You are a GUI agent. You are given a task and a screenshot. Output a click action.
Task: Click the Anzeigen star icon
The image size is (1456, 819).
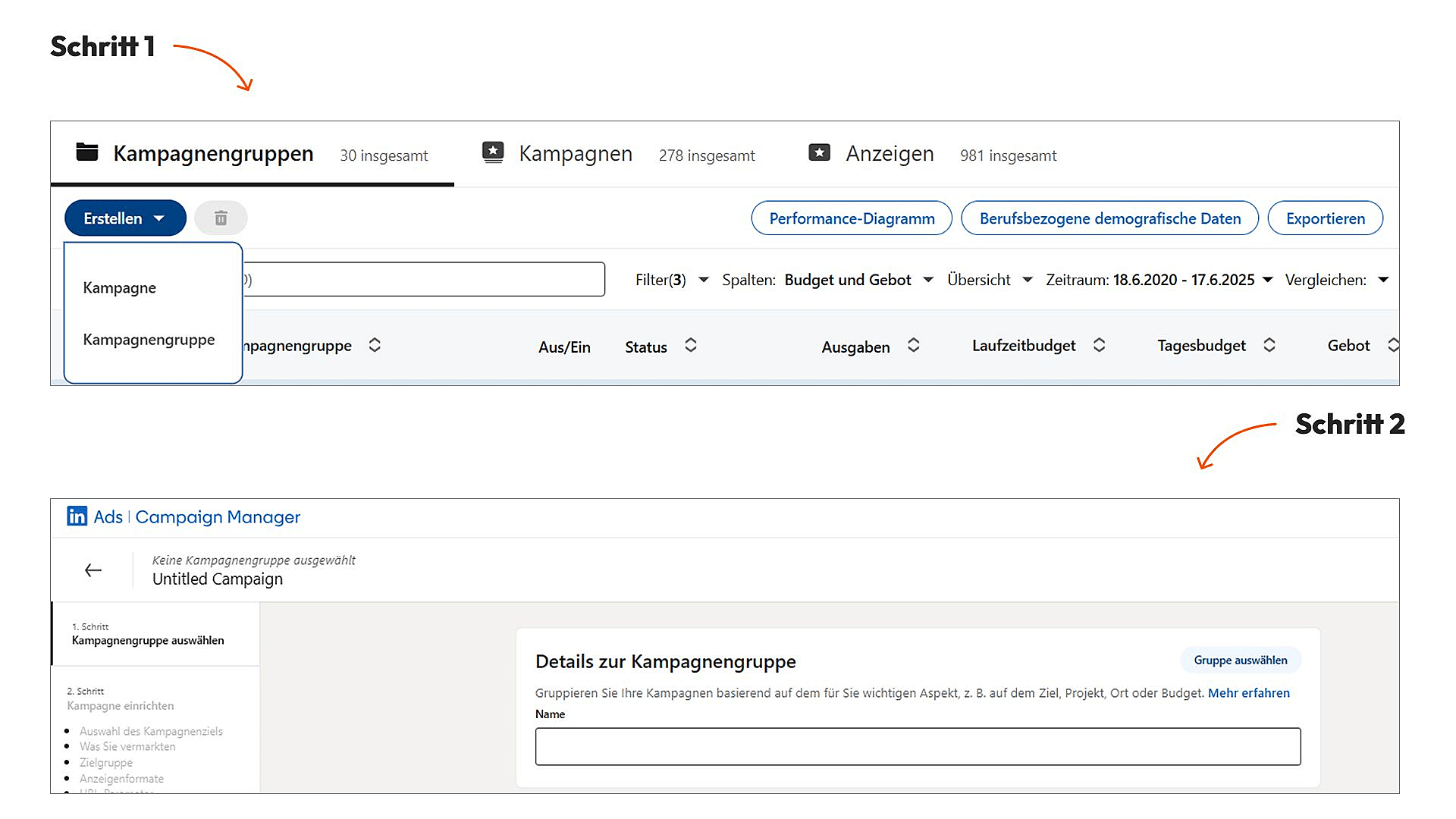[819, 152]
